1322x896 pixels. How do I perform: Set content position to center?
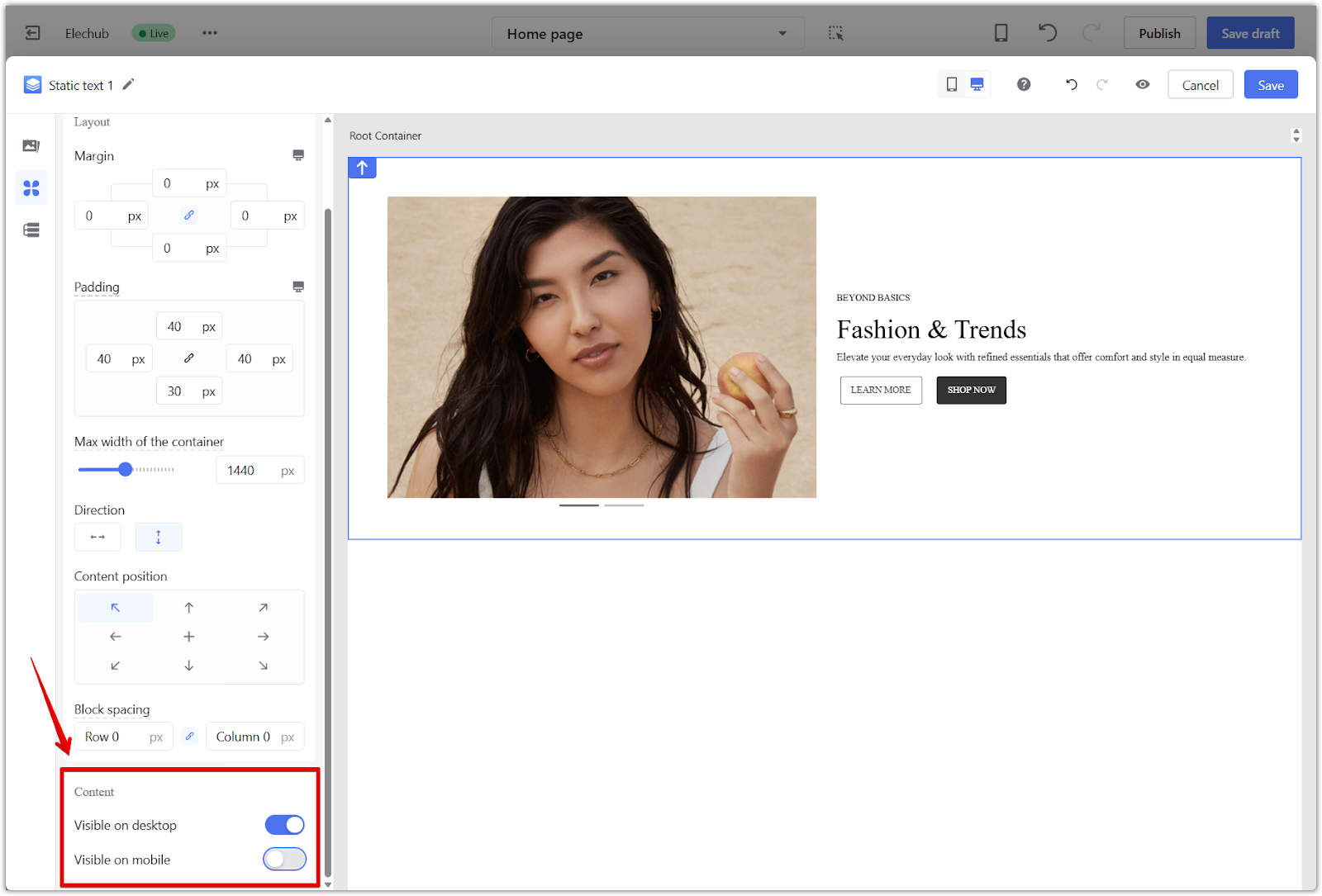pyautogui.click(x=189, y=637)
